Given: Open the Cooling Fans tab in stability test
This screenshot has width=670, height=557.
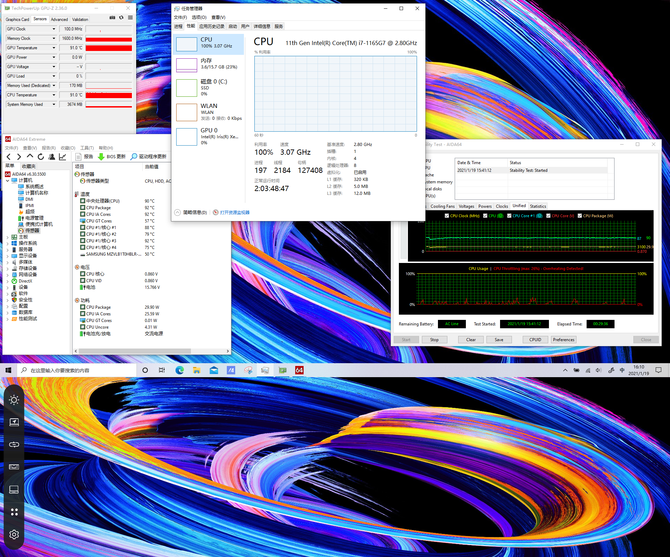Looking at the screenshot, I should point(442,206).
